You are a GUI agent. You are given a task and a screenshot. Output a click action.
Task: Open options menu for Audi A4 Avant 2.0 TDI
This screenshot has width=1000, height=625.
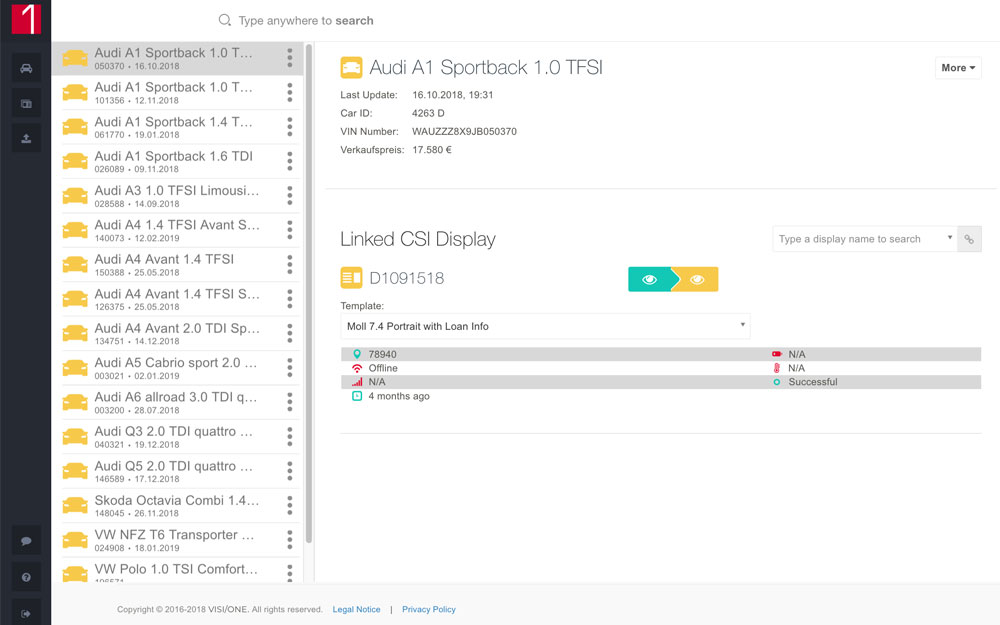[290, 334]
